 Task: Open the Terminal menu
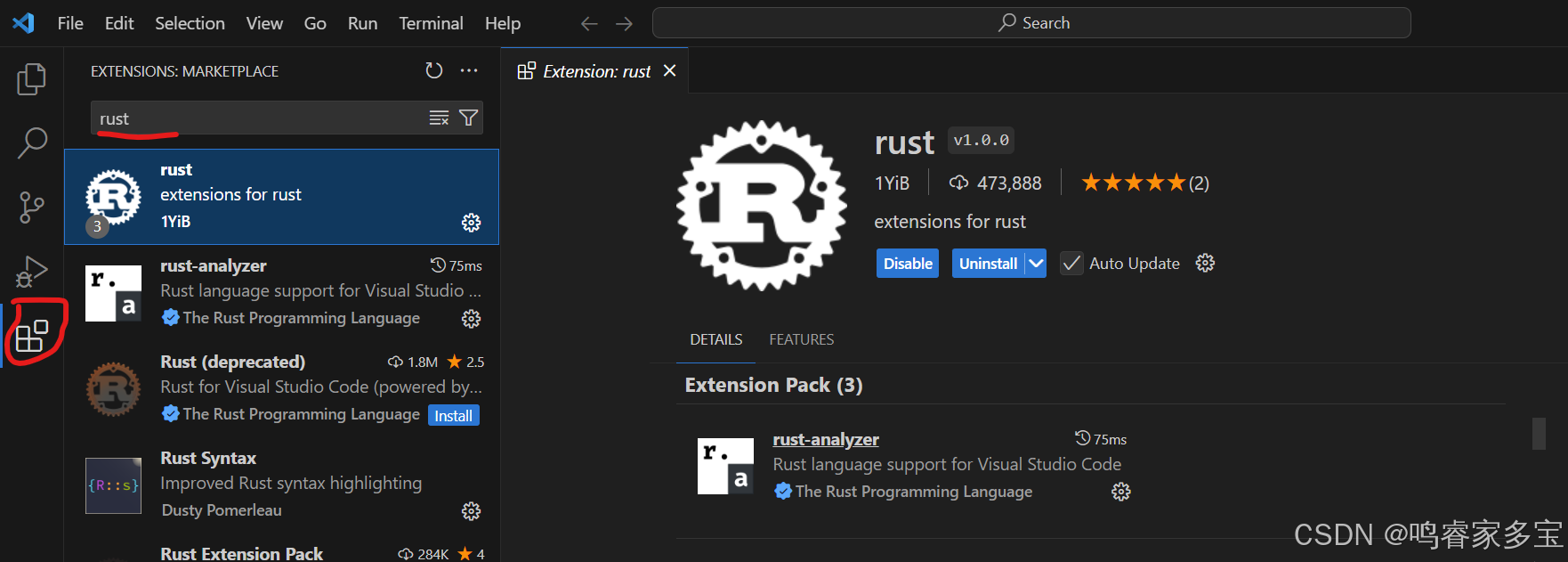[431, 23]
